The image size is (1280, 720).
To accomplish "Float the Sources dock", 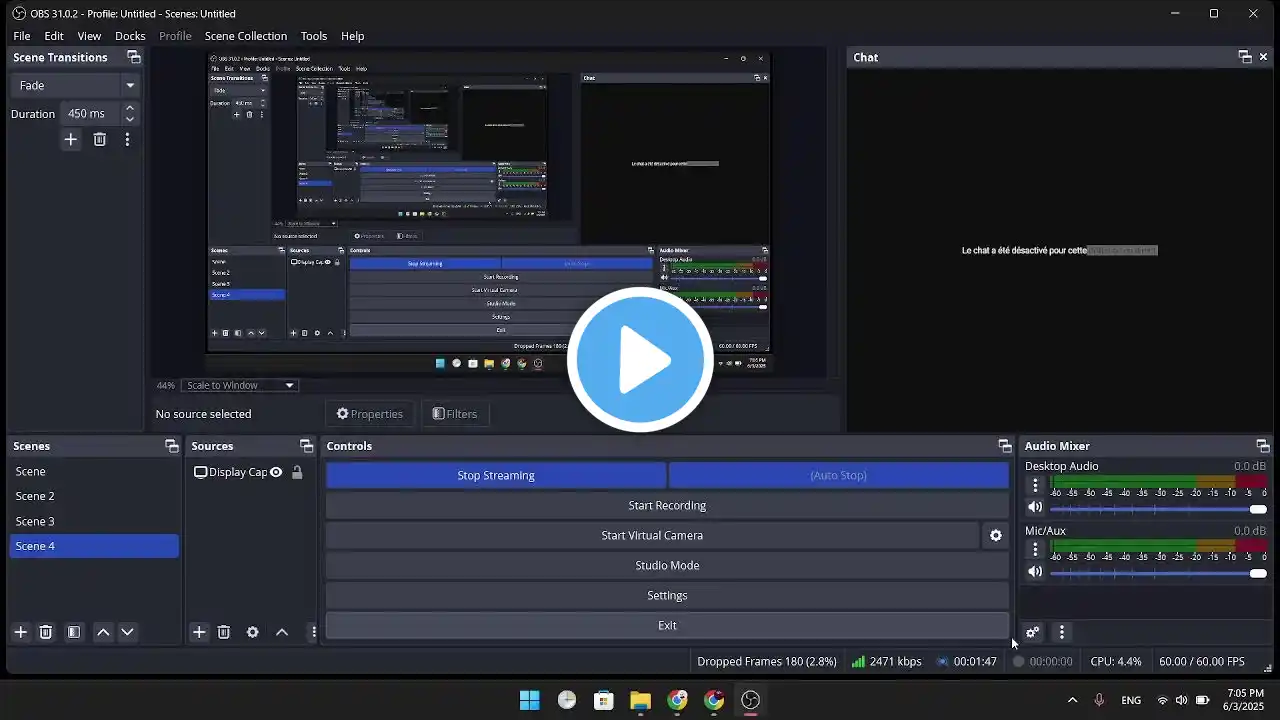I will [306, 446].
